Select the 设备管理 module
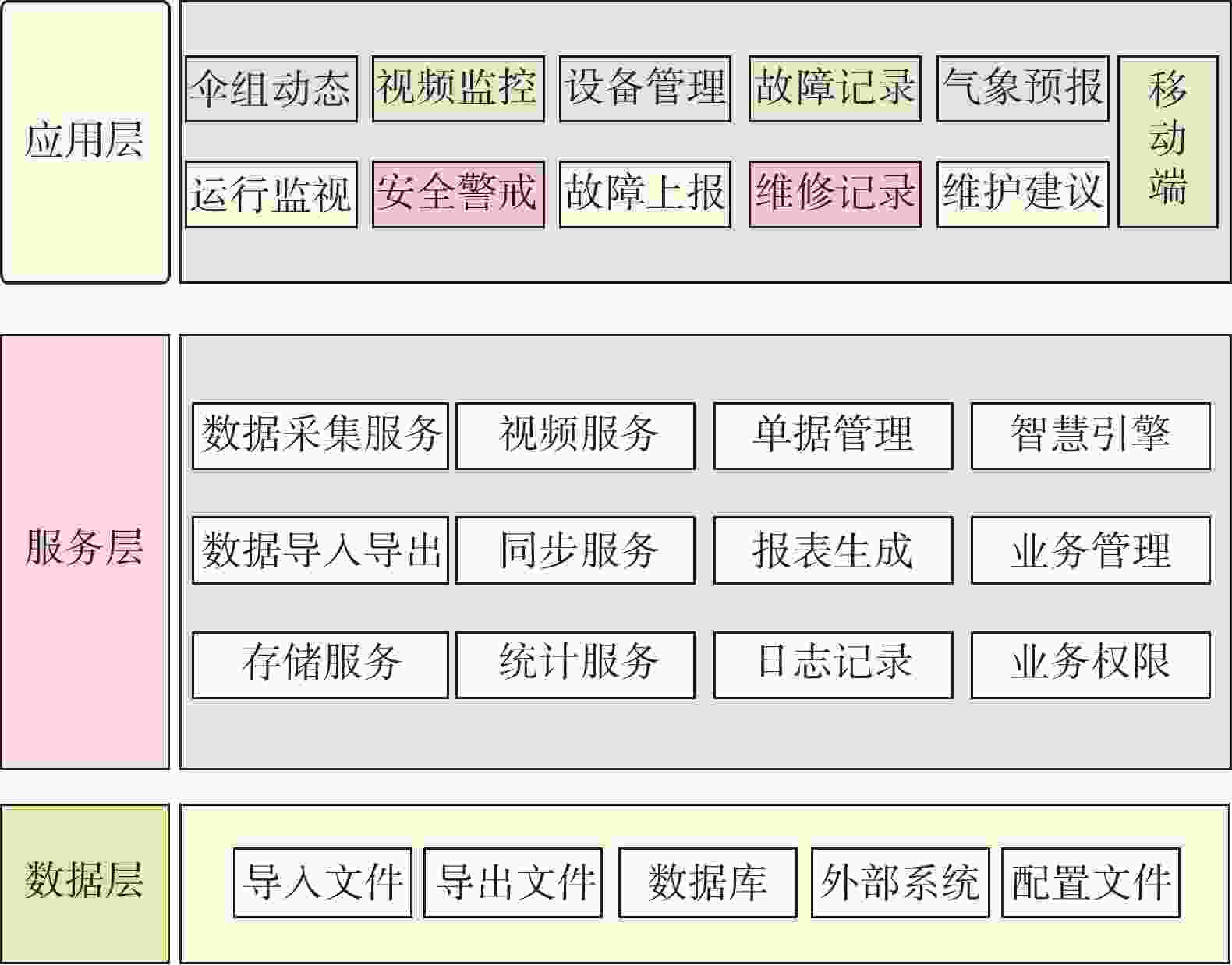The height and width of the screenshot is (965, 1232). tap(645, 88)
